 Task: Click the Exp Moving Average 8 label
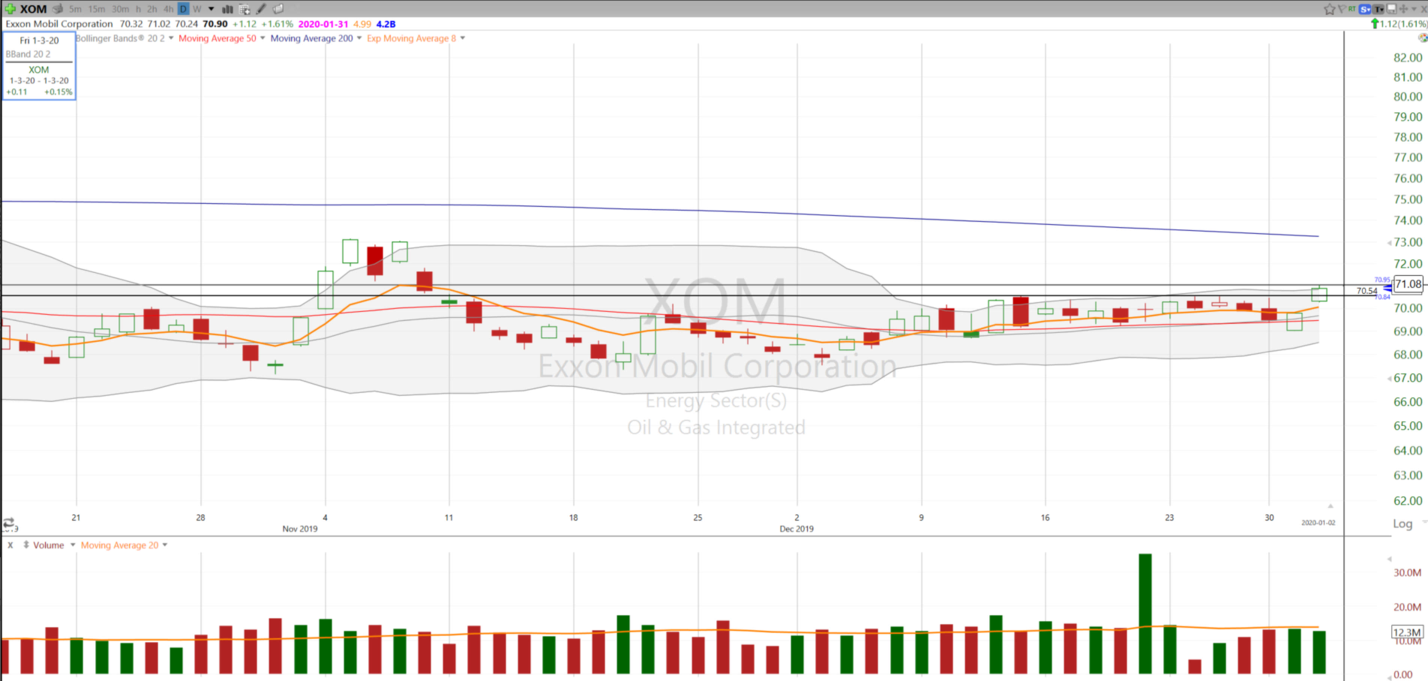tap(411, 38)
